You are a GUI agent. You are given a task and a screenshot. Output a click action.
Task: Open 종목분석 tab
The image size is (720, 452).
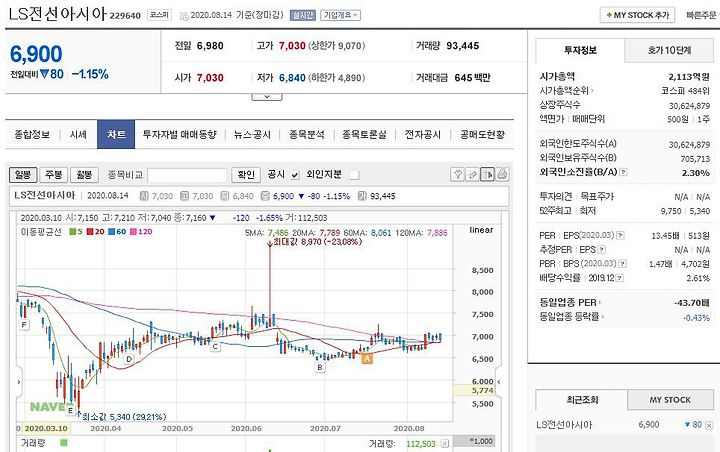tap(307, 135)
